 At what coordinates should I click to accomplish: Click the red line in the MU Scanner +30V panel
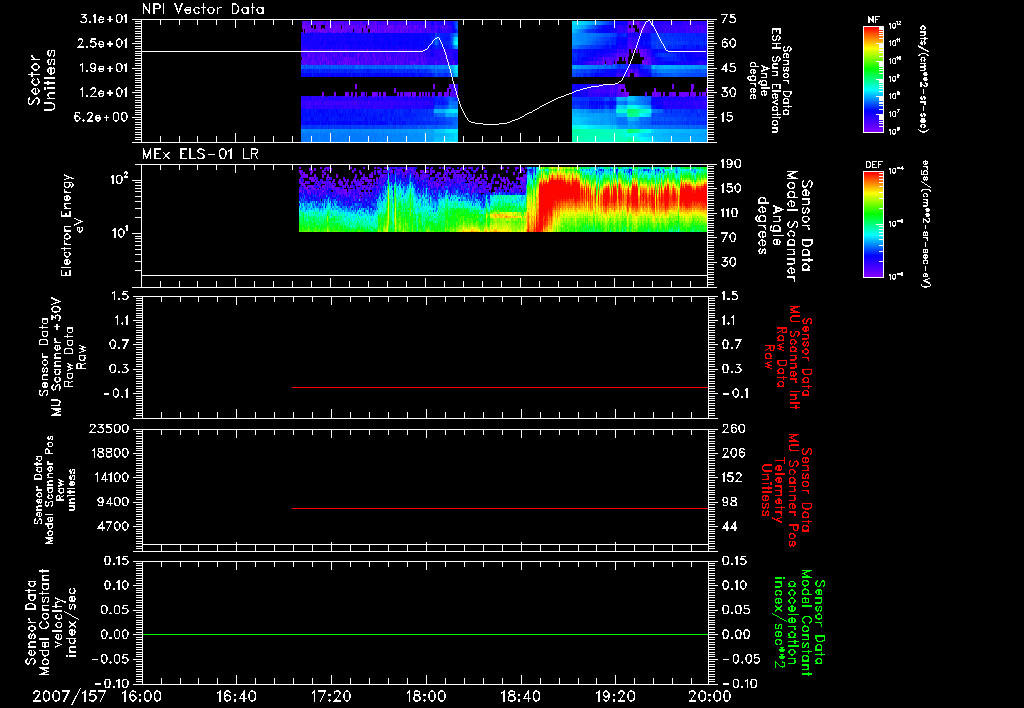(x=500, y=387)
